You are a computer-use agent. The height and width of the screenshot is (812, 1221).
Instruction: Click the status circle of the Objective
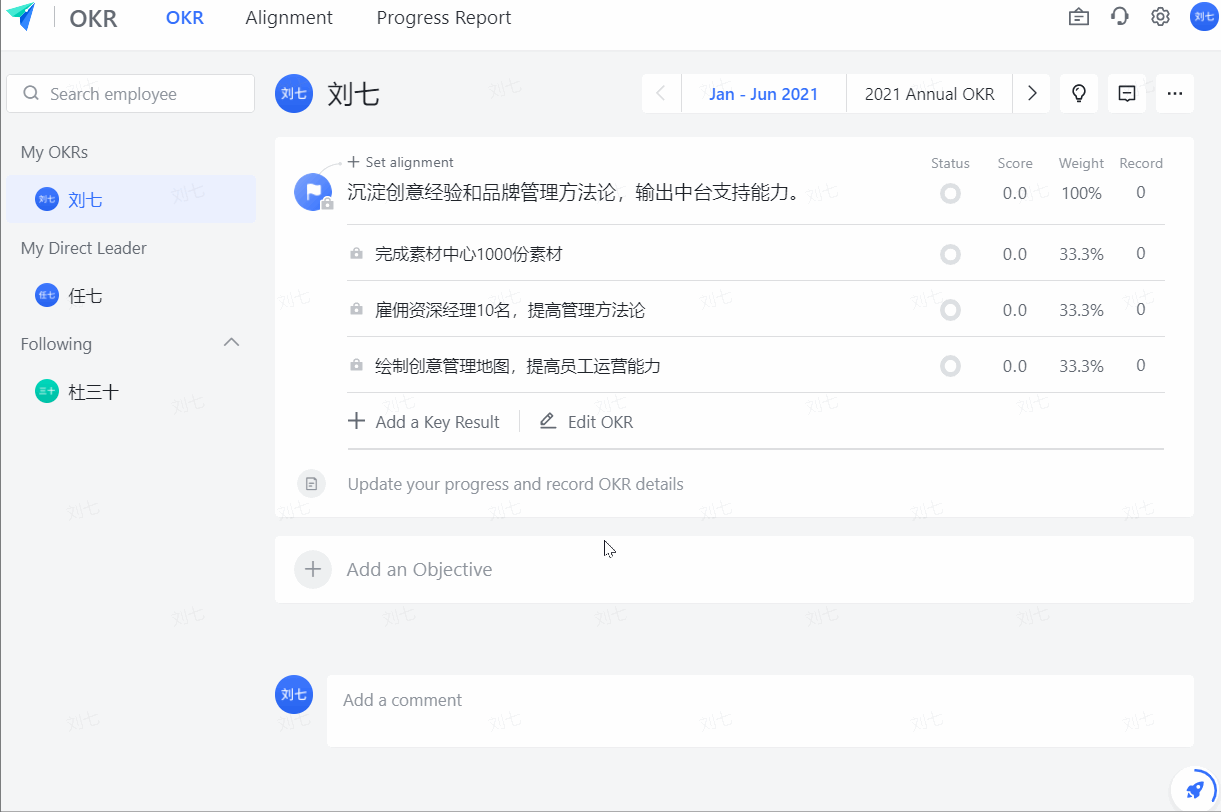pos(950,193)
